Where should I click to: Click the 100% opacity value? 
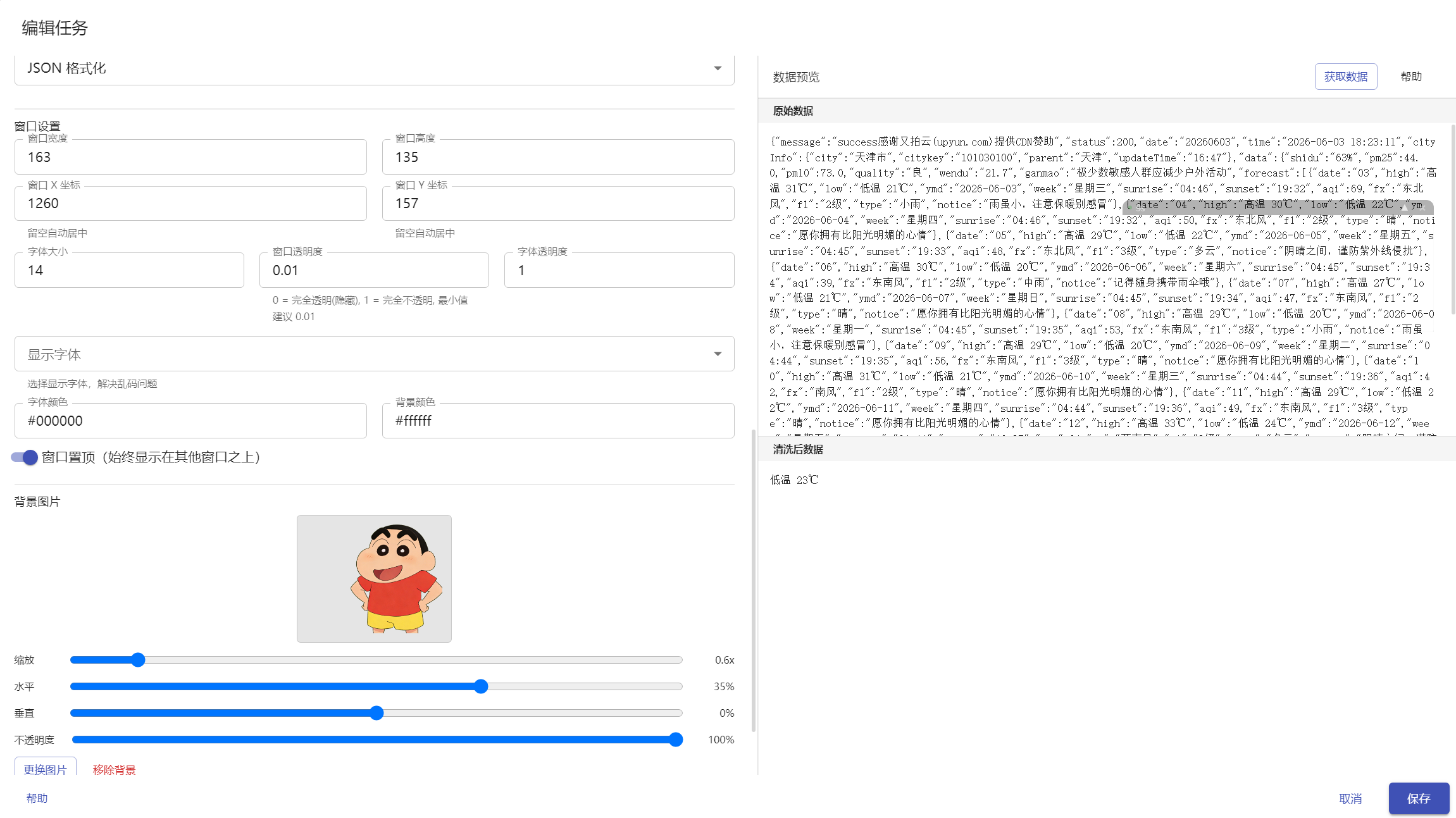pyautogui.click(x=721, y=740)
